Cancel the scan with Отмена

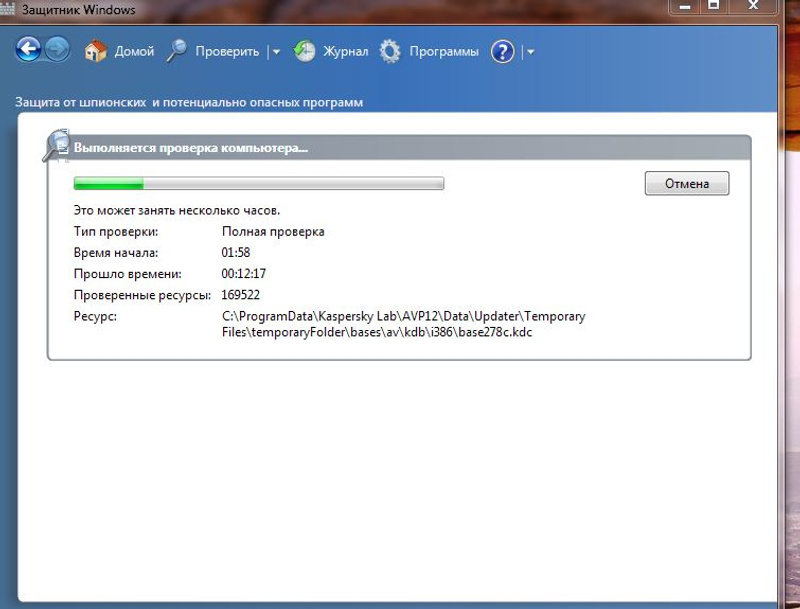click(687, 183)
